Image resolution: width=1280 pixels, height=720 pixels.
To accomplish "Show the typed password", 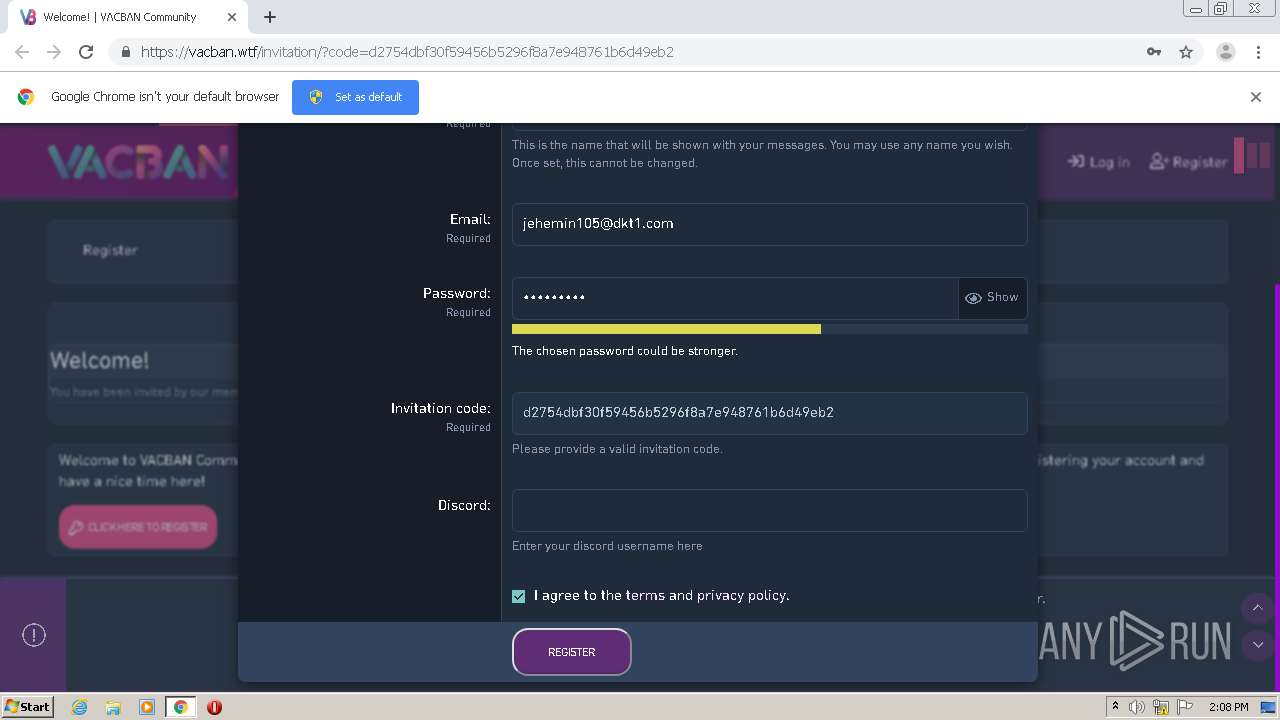I will (992, 298).
